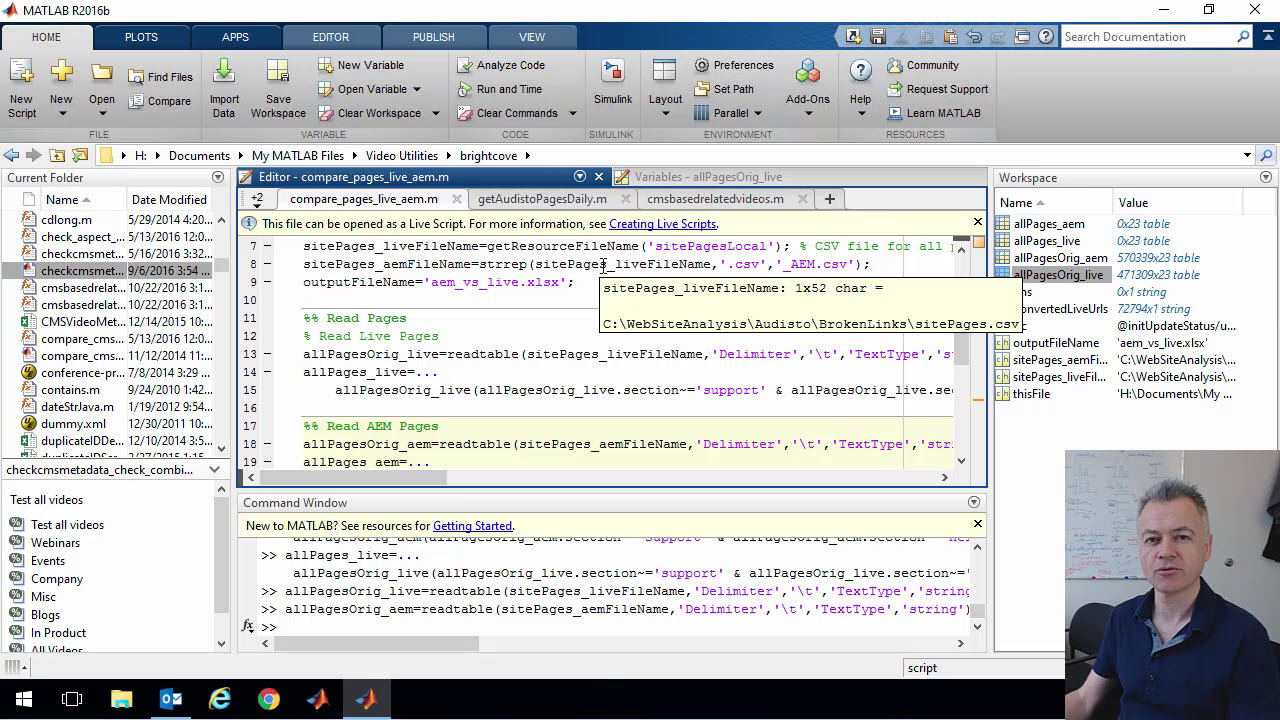The image size is (1280, 720).
Task: Open Preferences gear icon
Action: 700,65
